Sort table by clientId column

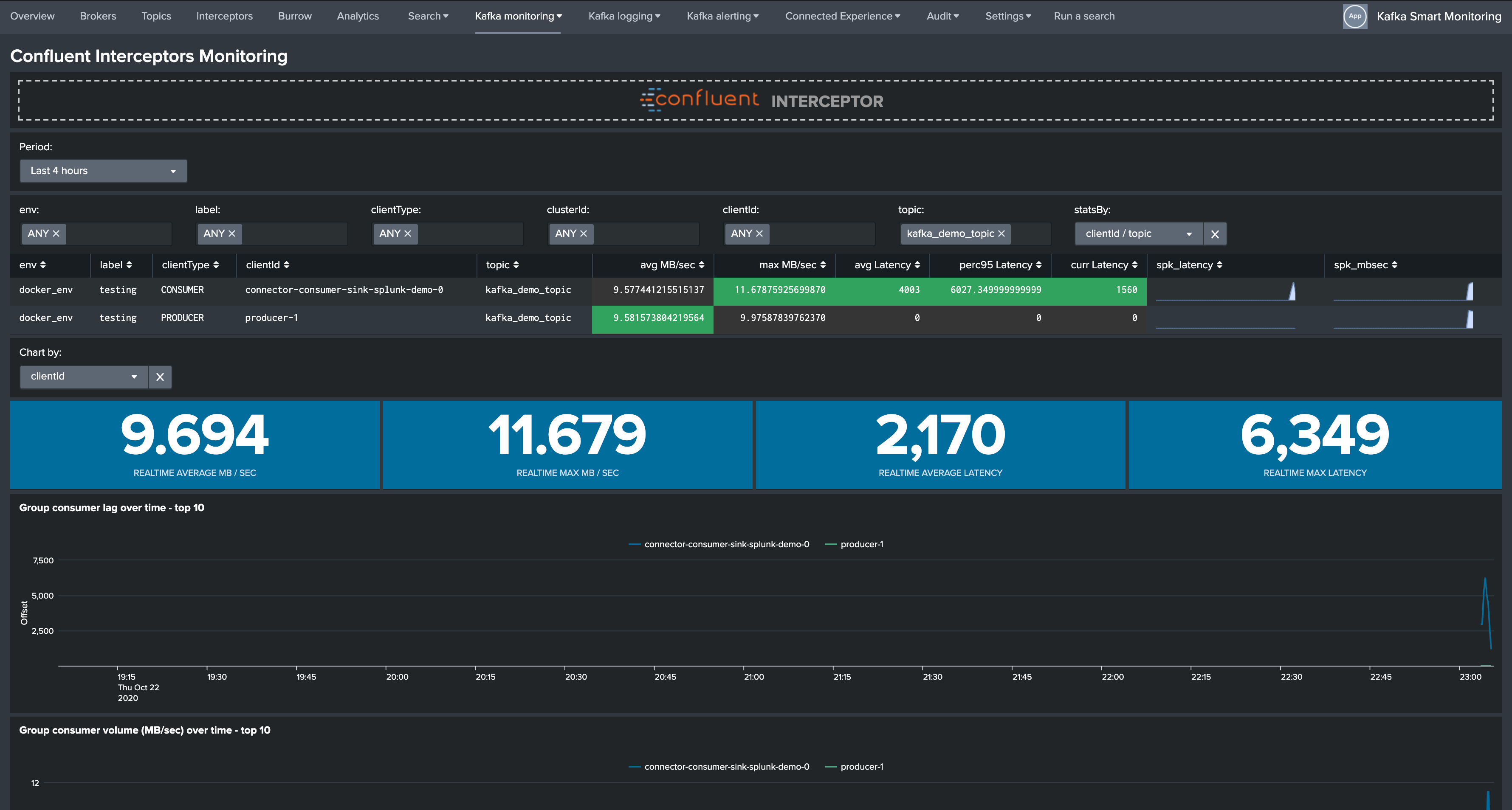click(x=268, y=265)
